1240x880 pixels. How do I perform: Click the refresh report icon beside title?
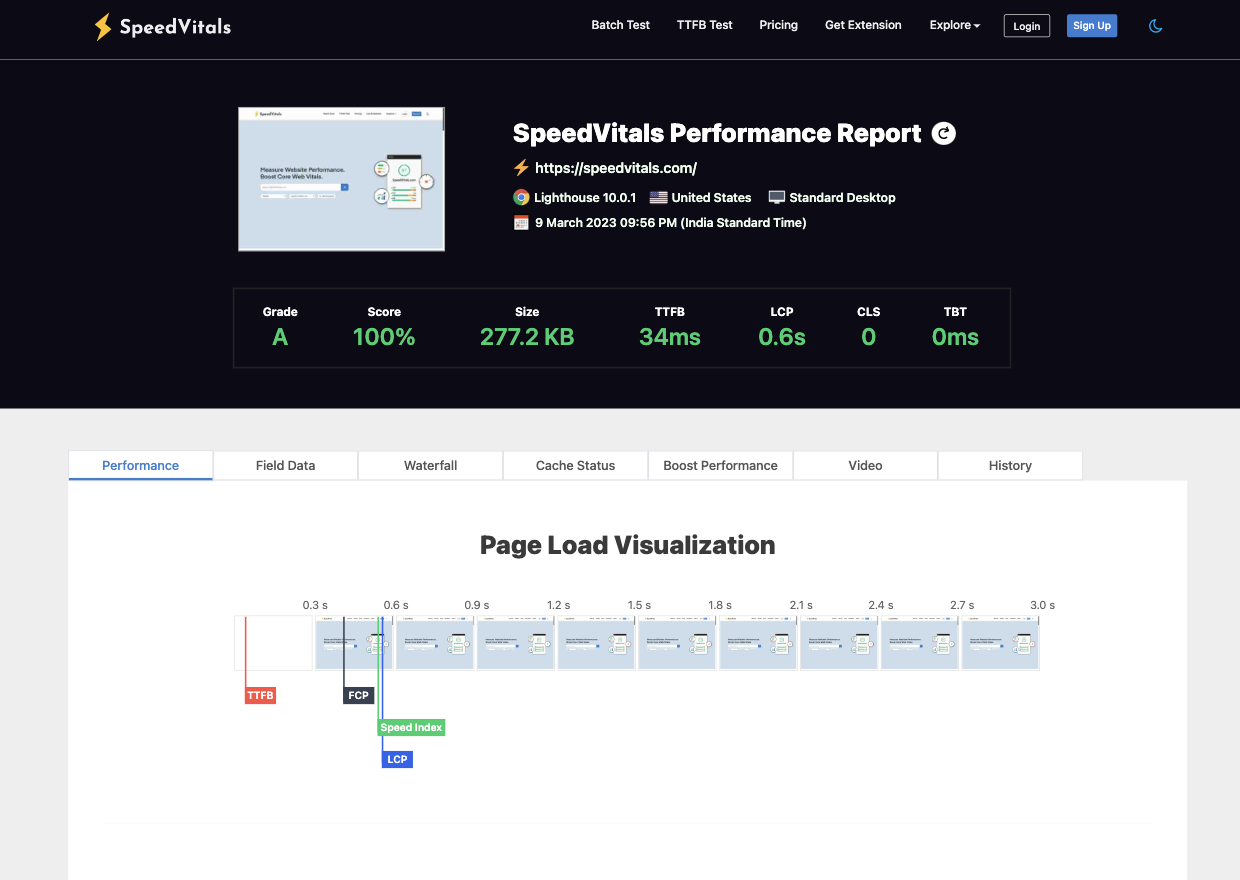(944, 133)
